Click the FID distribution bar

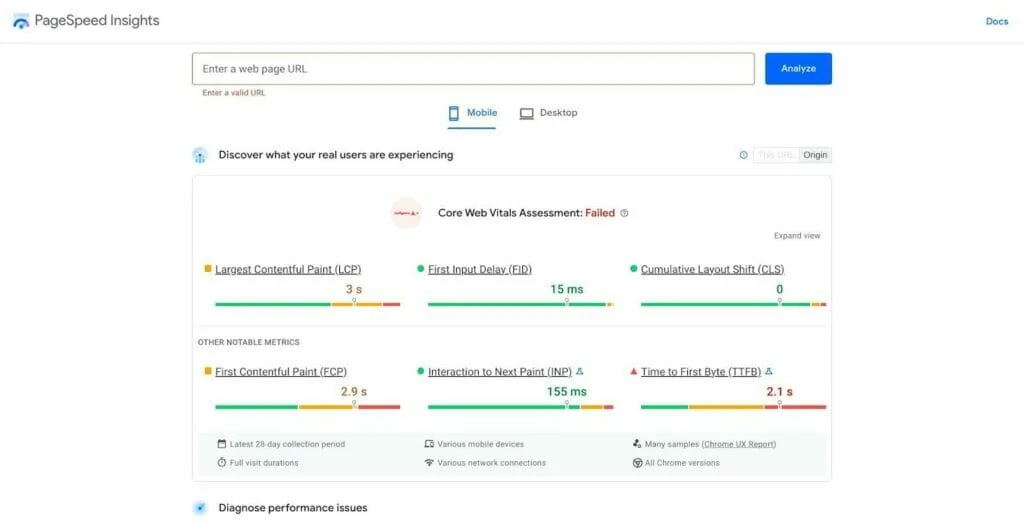point(520,304)
